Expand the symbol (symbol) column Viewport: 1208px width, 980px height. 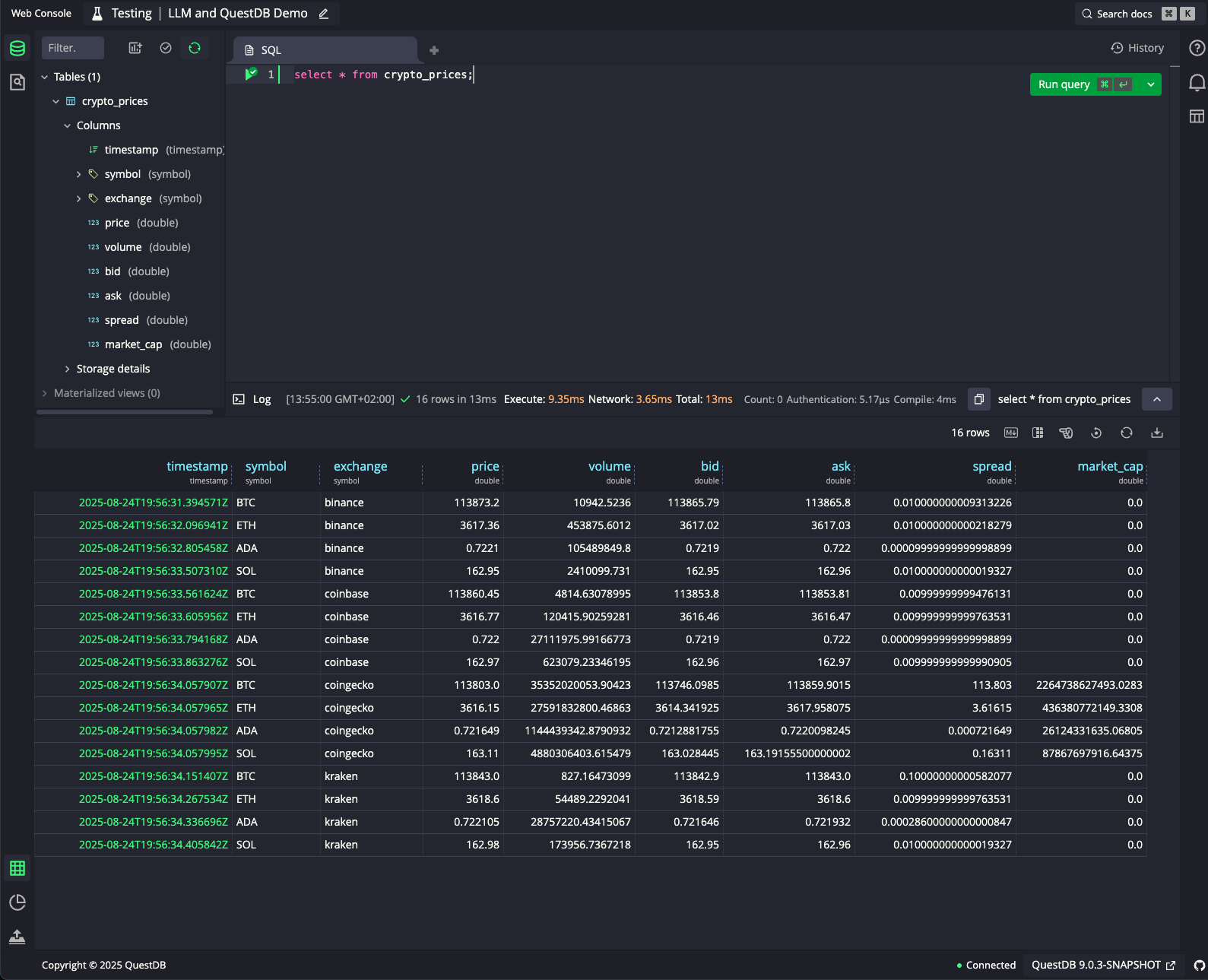(78, 174)
